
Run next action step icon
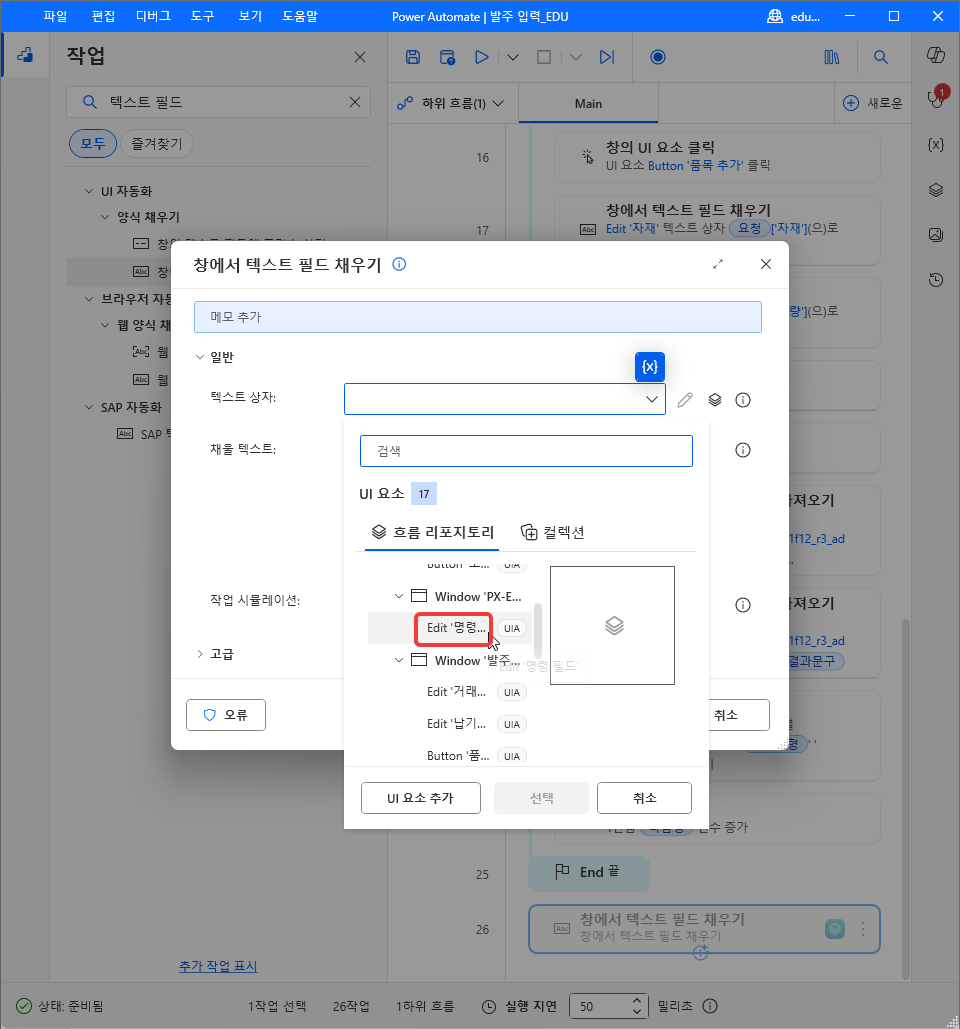tap(607, 57)
